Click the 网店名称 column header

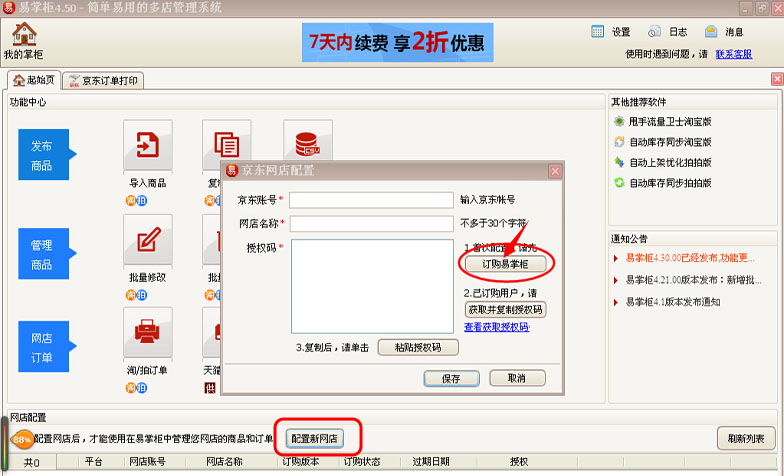[x=224, y=462]
